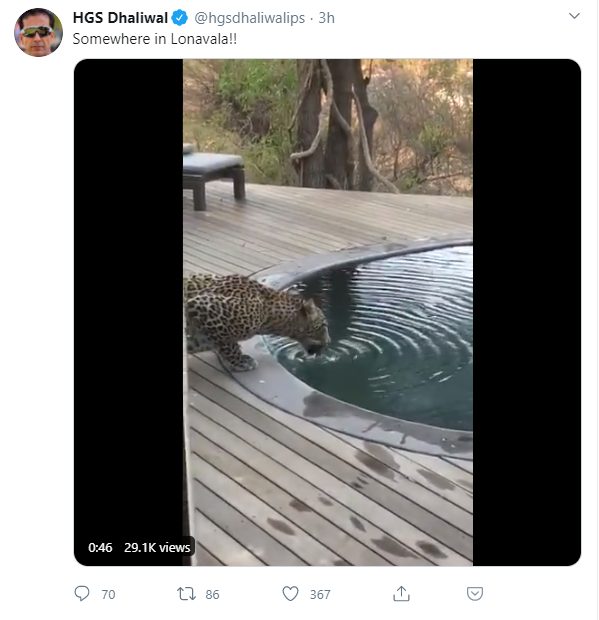The width and height of the screenshot is (599, 620).
Task: Click the Pocket save icon
Action: [474, 594]
